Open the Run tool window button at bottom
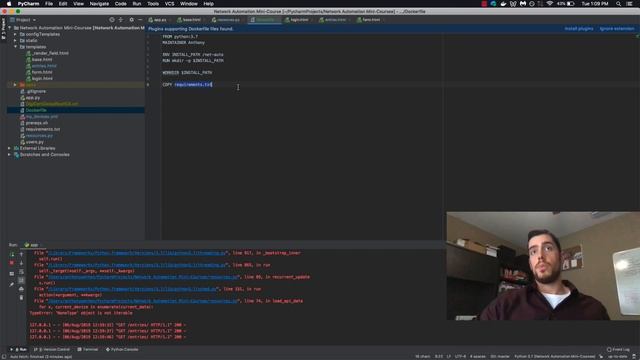The height and width of the screenshot is (360, 640). pyautogui.click(x=19, y=349)
